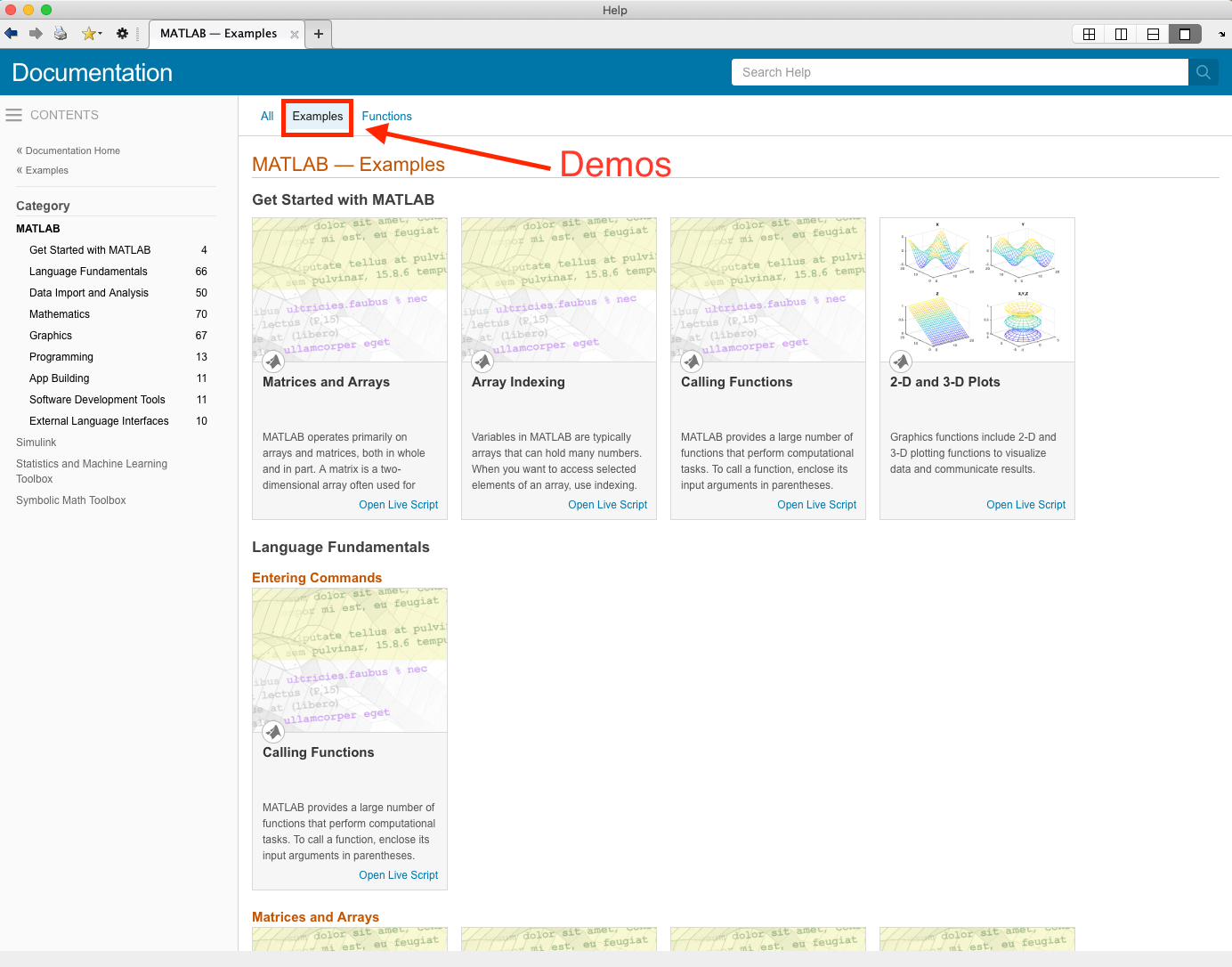
Task: Open Live Script for Array Indexing
Action: (x=608, y=505)
